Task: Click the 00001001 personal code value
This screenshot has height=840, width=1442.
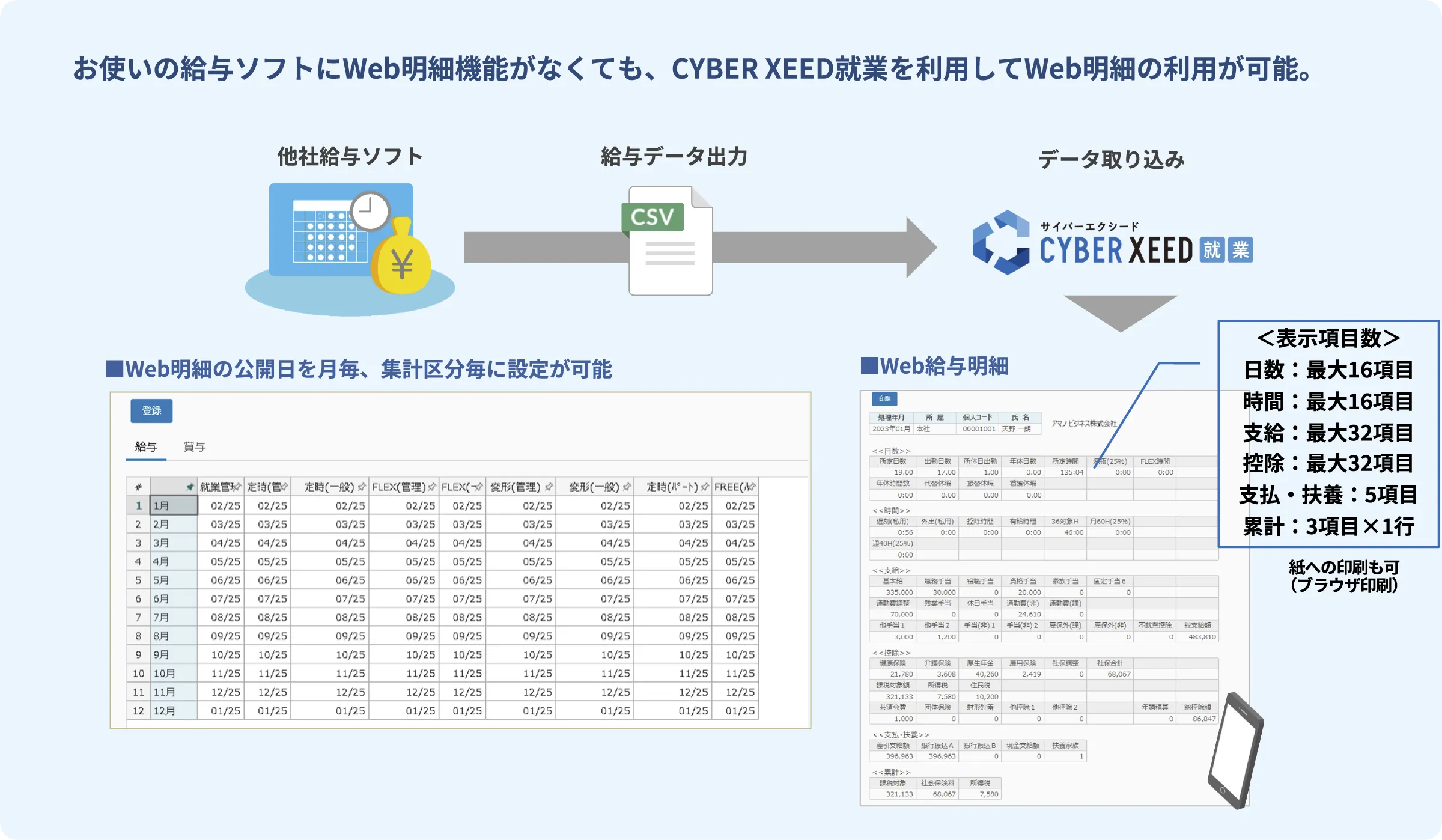Action: [x=979, y=428]
